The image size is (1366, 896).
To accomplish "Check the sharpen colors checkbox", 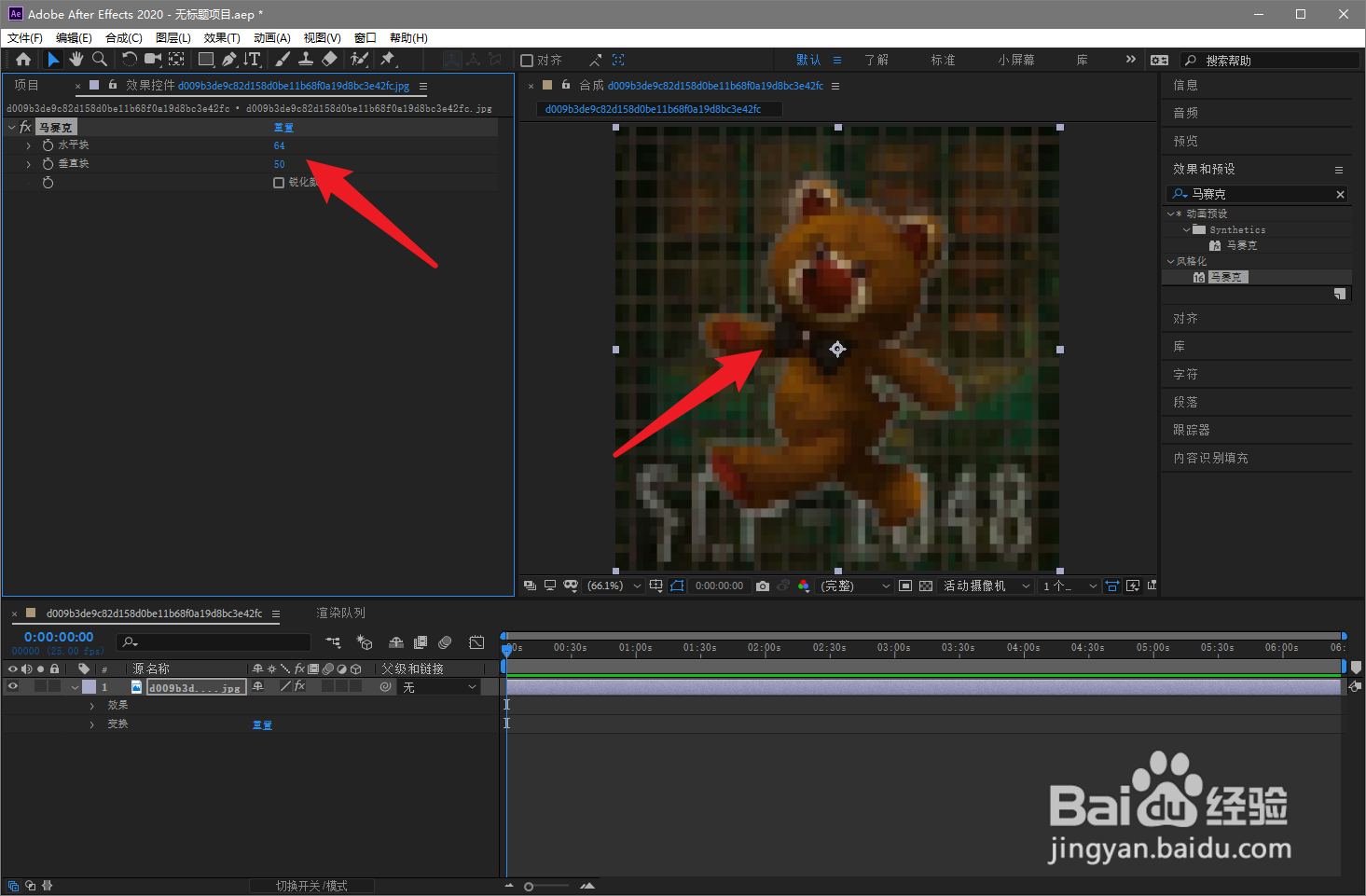I will (x=279, y=183).
